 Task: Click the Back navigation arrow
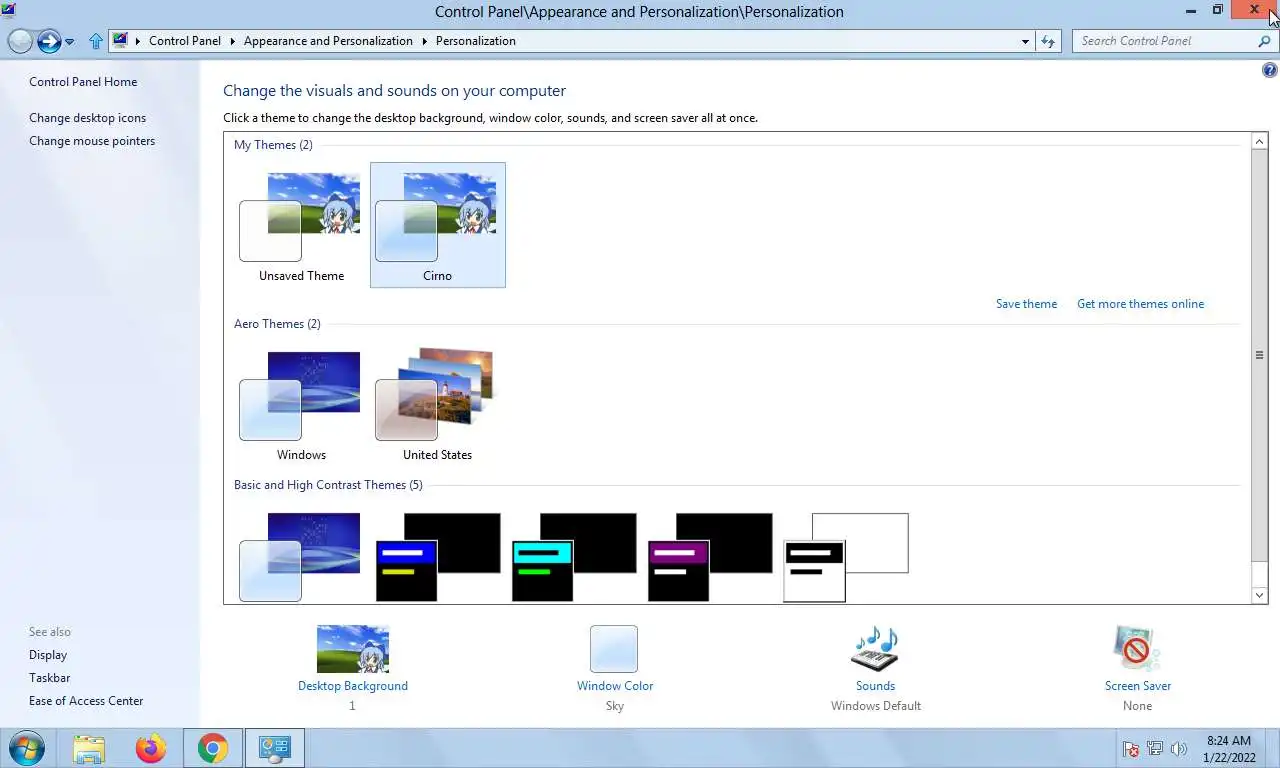coord(20,41)
